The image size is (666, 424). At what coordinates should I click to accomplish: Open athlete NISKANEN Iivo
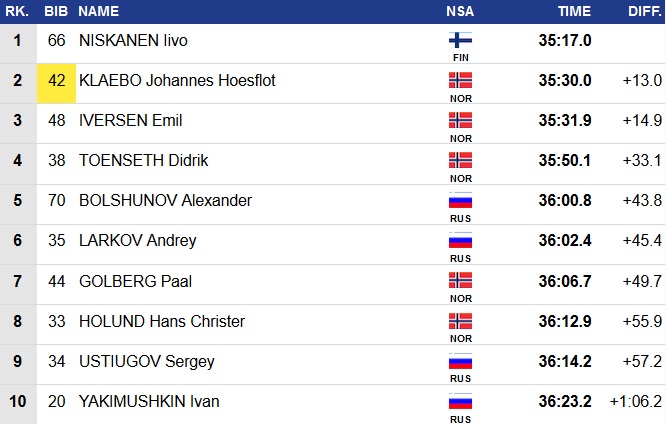(133, 40)
